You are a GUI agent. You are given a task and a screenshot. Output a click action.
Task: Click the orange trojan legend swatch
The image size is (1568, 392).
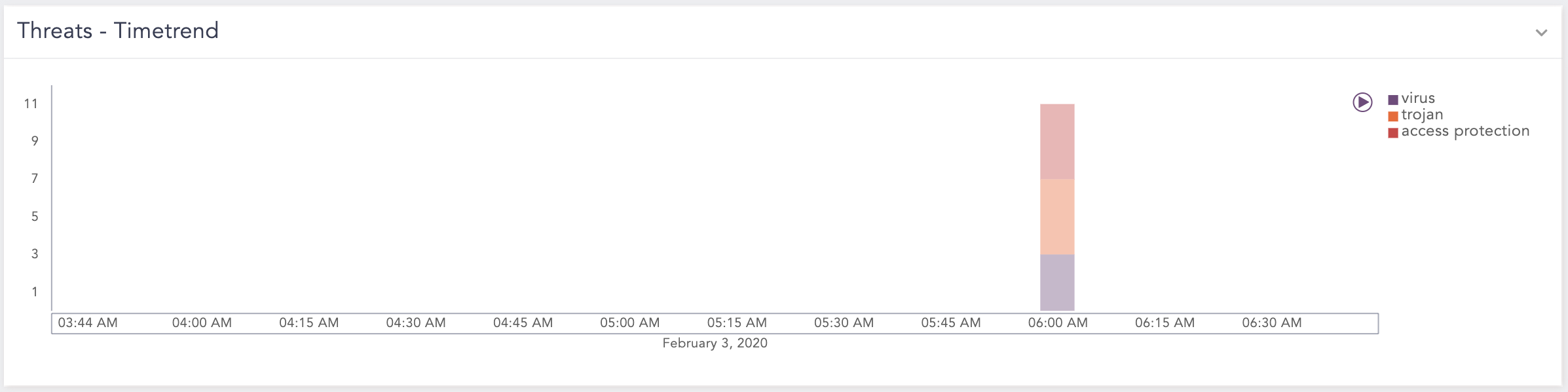click(x=1393, y=116)
